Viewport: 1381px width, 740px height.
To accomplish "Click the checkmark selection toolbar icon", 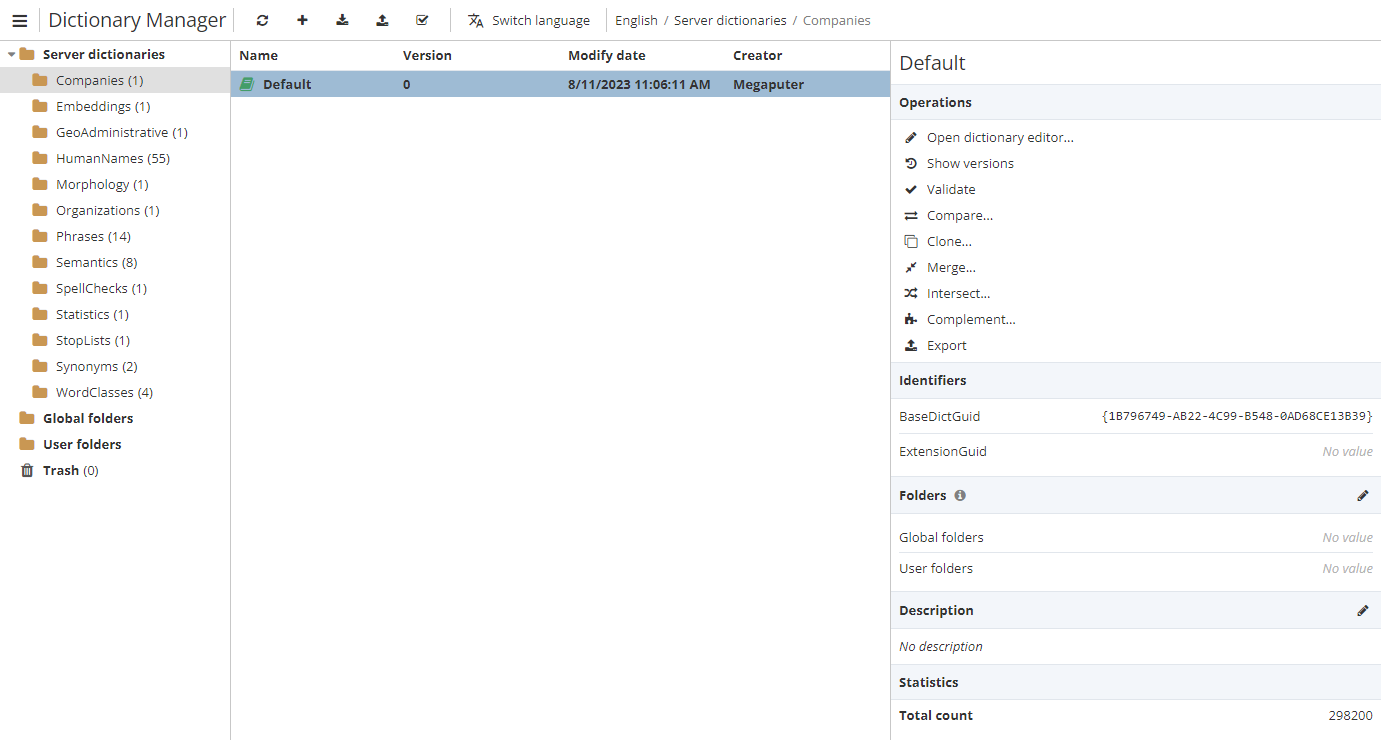I will pos(422,19).
